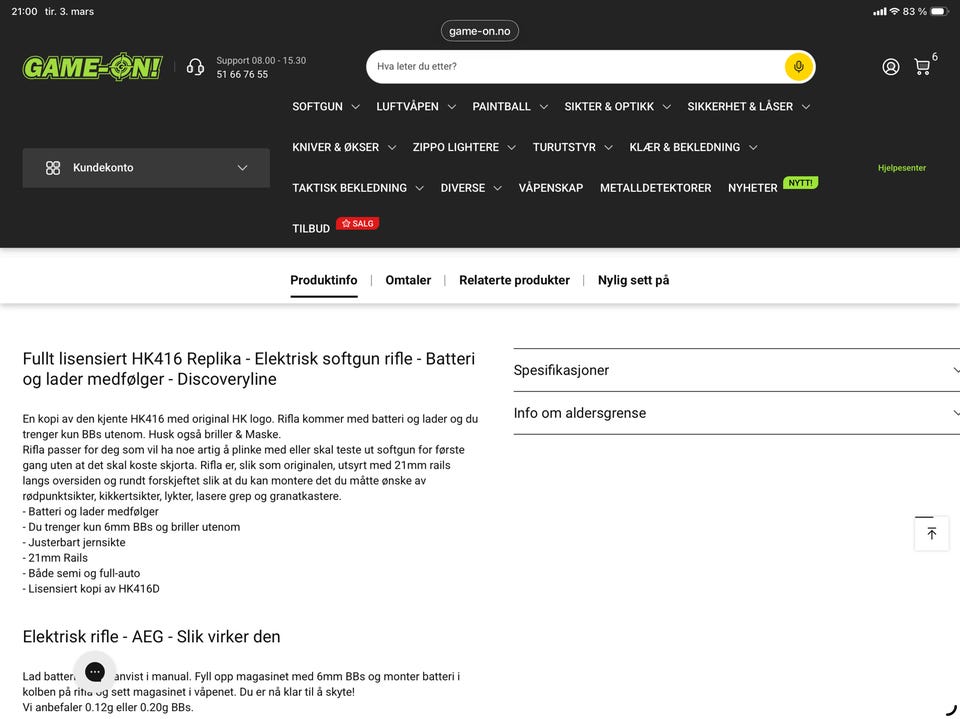Click the 'Du trenger kun 6mm BBs' bullet

(132, 527)
